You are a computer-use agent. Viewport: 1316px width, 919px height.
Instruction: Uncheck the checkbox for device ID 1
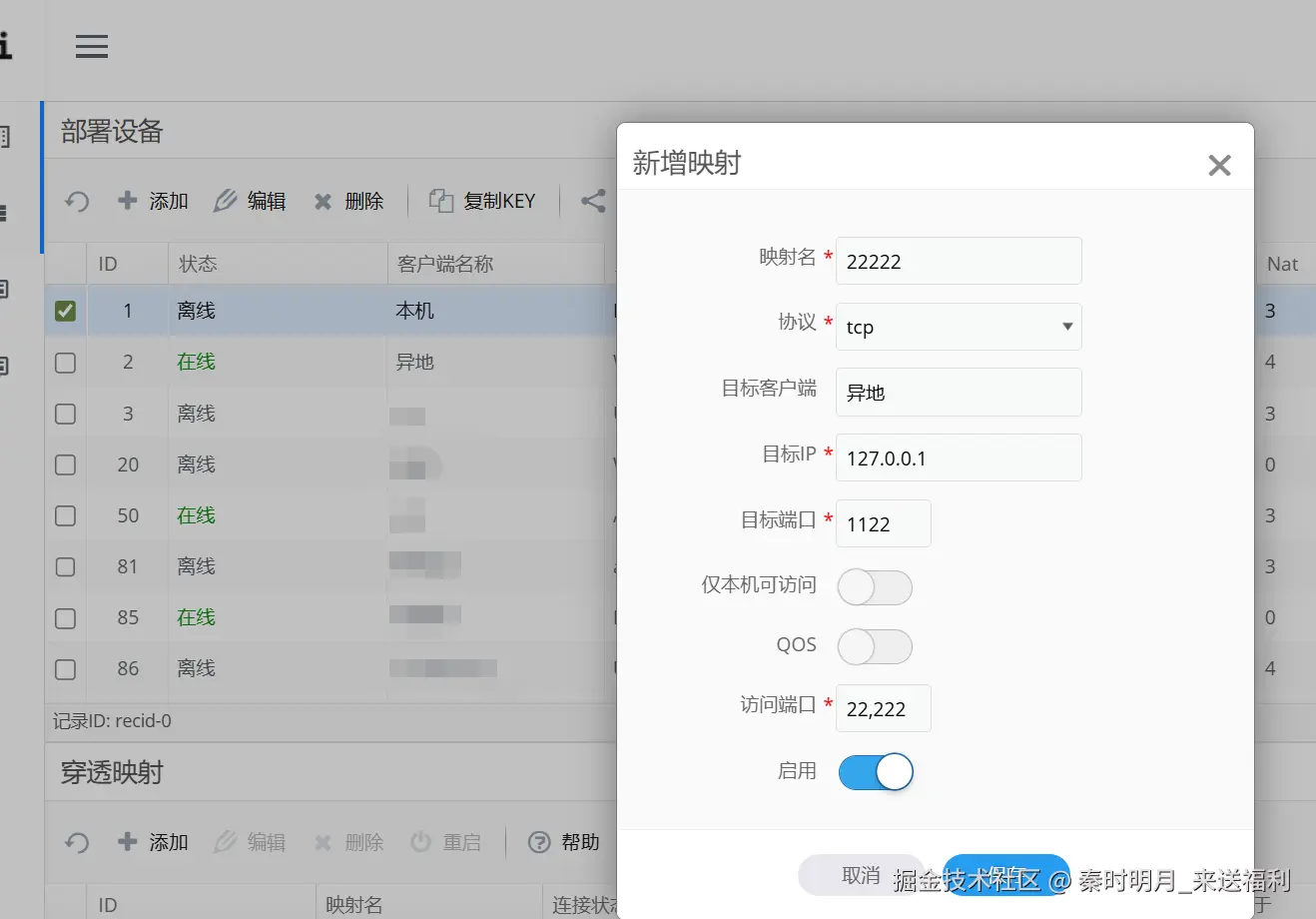click(65, 311)
